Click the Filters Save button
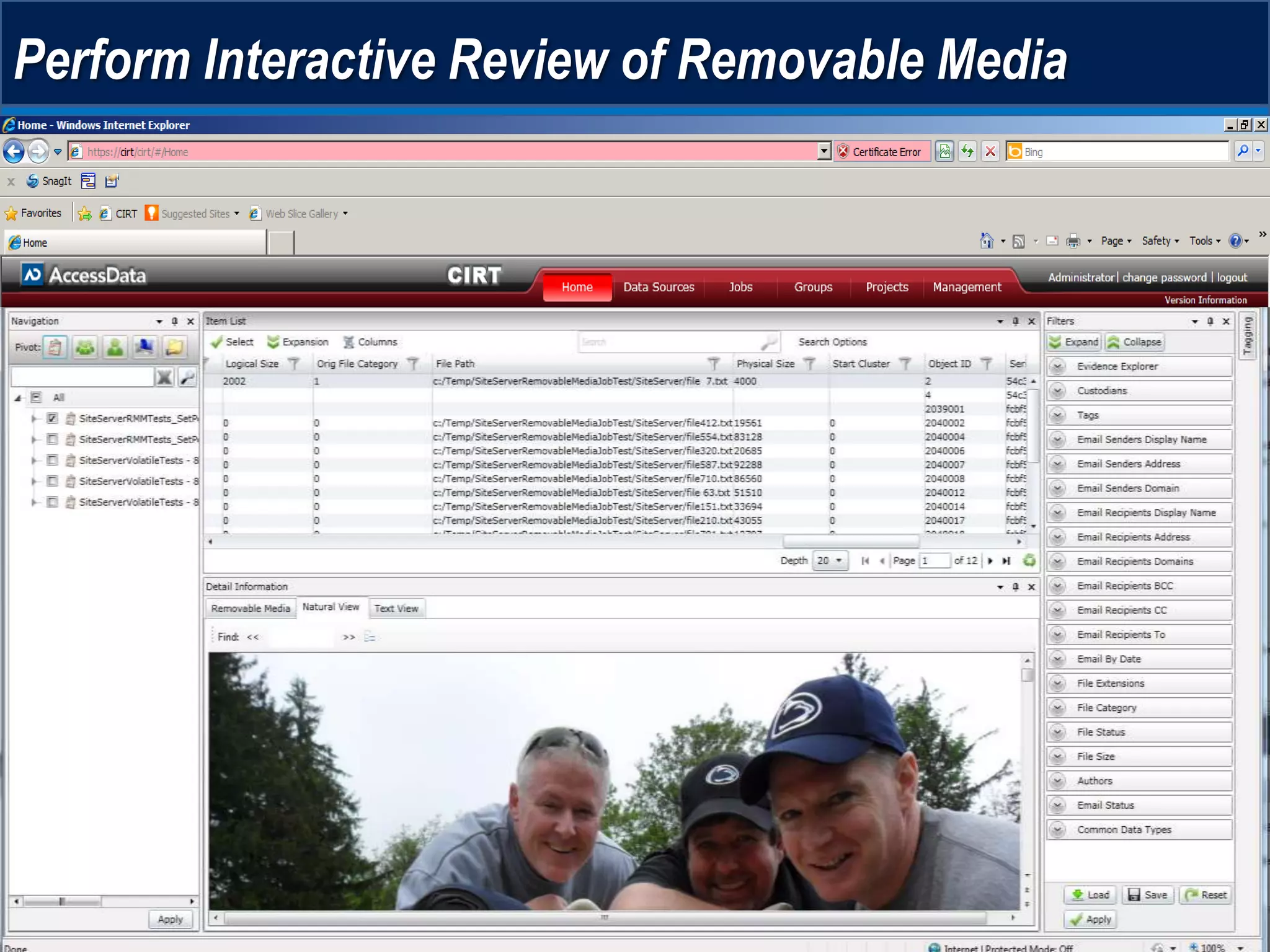 1148,895
